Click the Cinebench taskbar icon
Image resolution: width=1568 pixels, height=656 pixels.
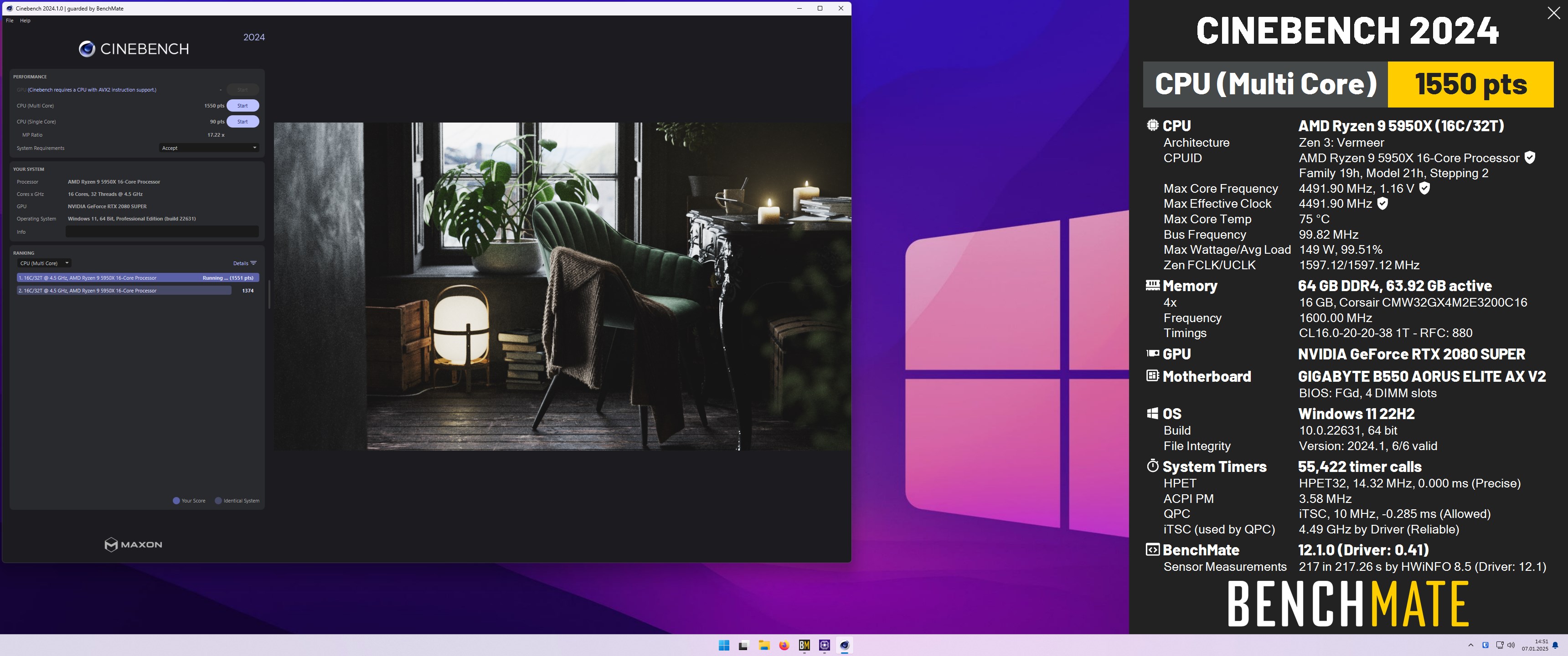pos(844,646)
